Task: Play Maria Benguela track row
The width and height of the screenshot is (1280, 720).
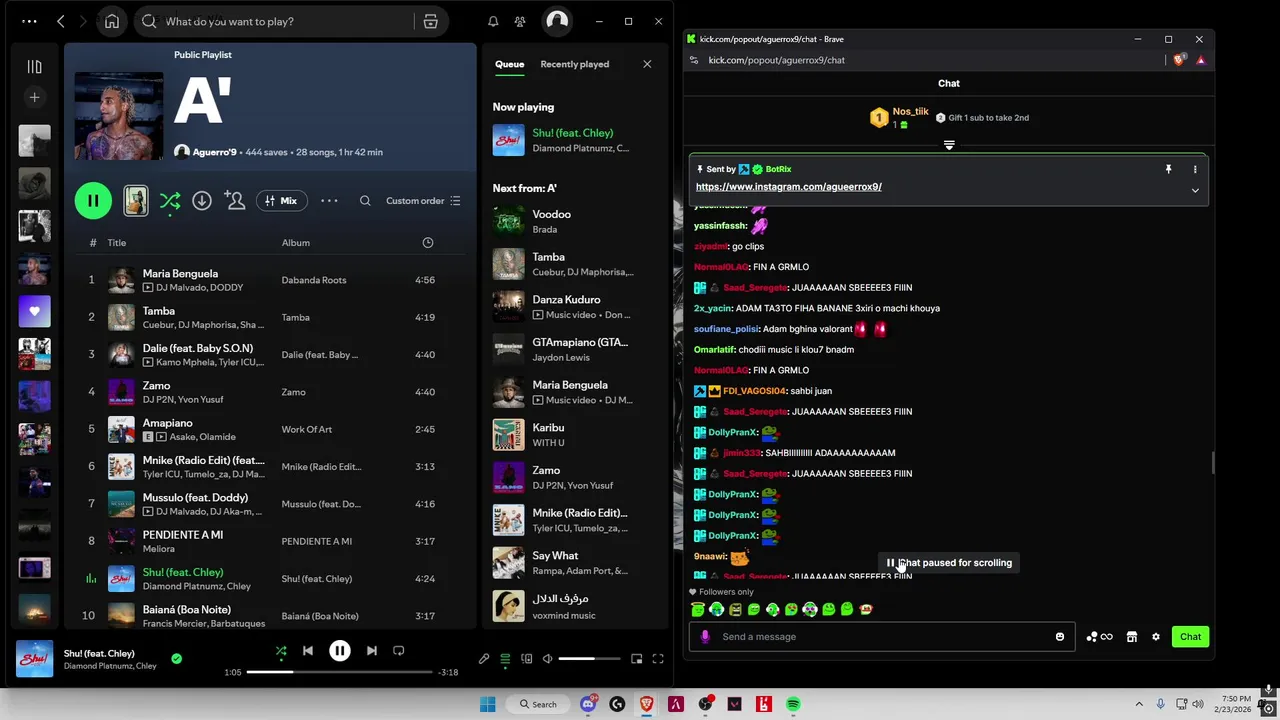Action: [270, 280]
